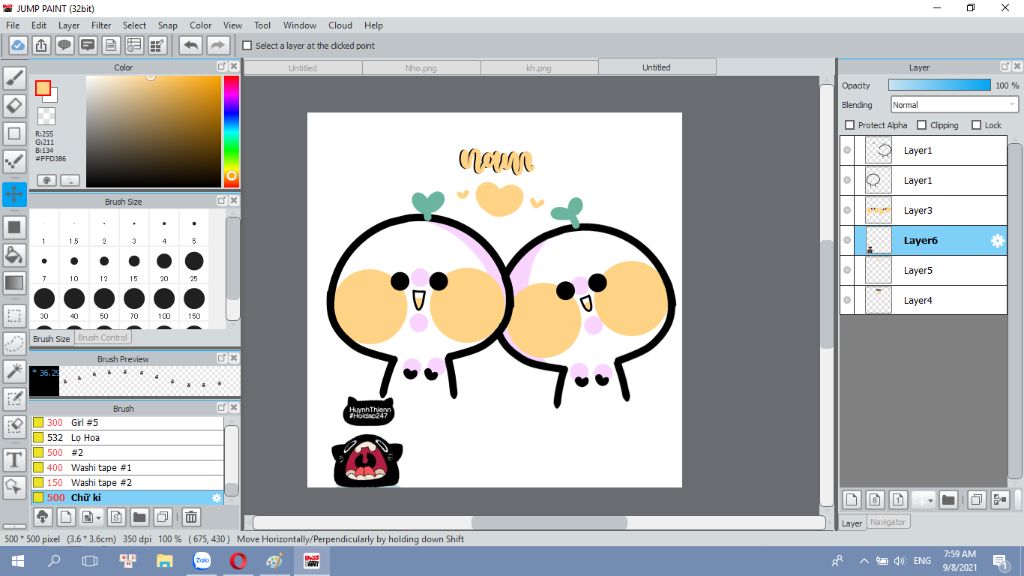The image size is (1024, 576).
Task: Toggle the Clipping checkbox
Action: click(922, 125)
